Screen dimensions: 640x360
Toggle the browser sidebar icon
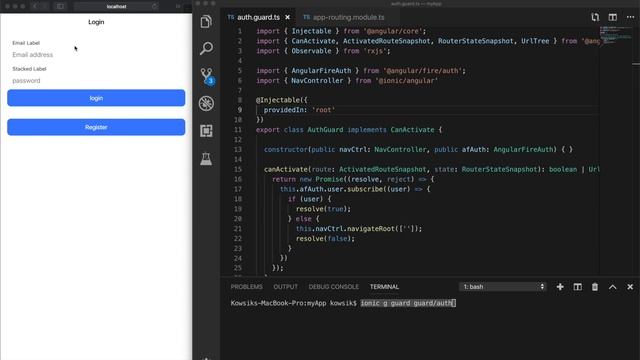(x=60, y=6)
